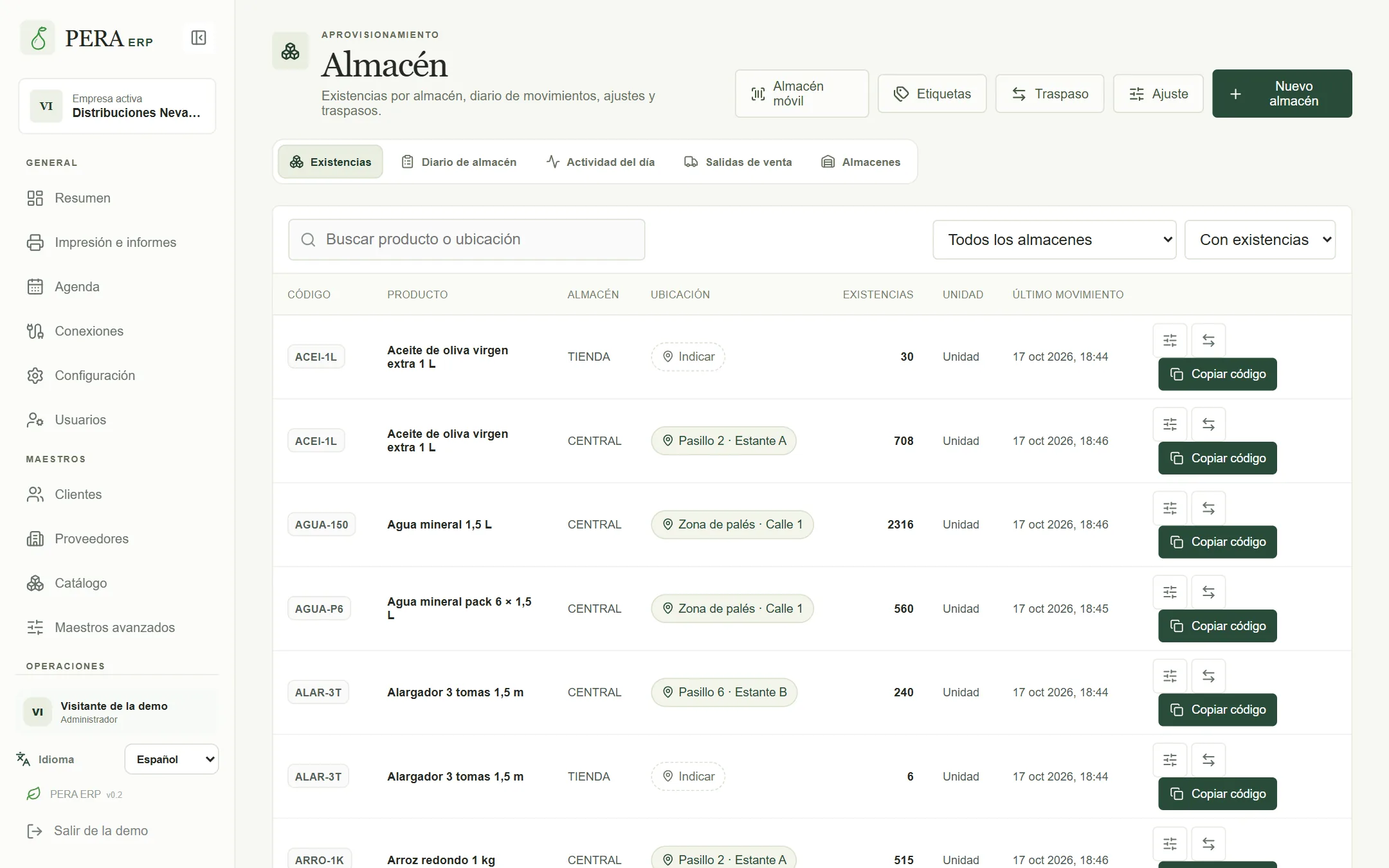Click the Almacén header cubes icon
The width and height of the screenshot is (1389, 868).
(291, 51)
